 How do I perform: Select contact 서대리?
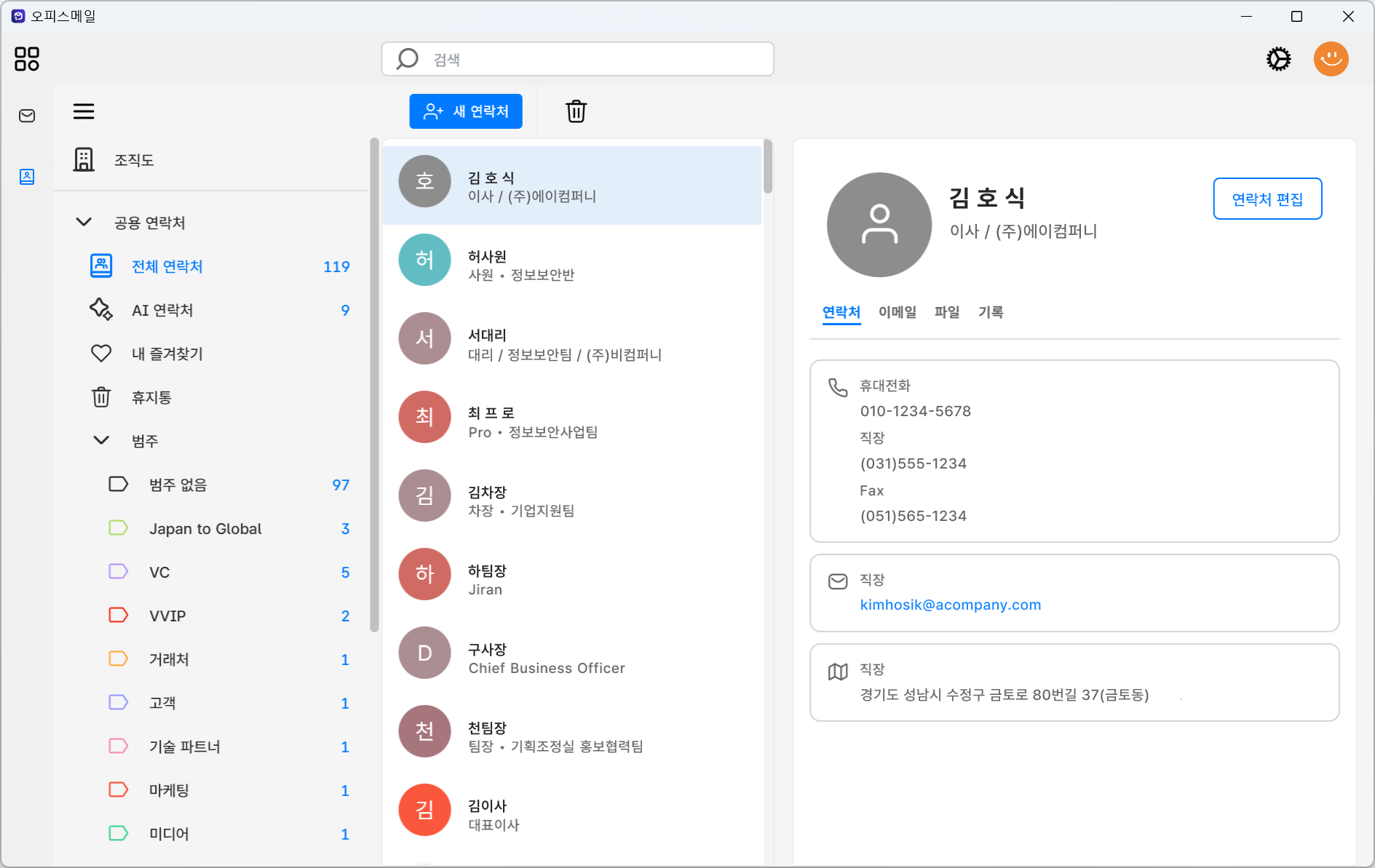[572, 343]
